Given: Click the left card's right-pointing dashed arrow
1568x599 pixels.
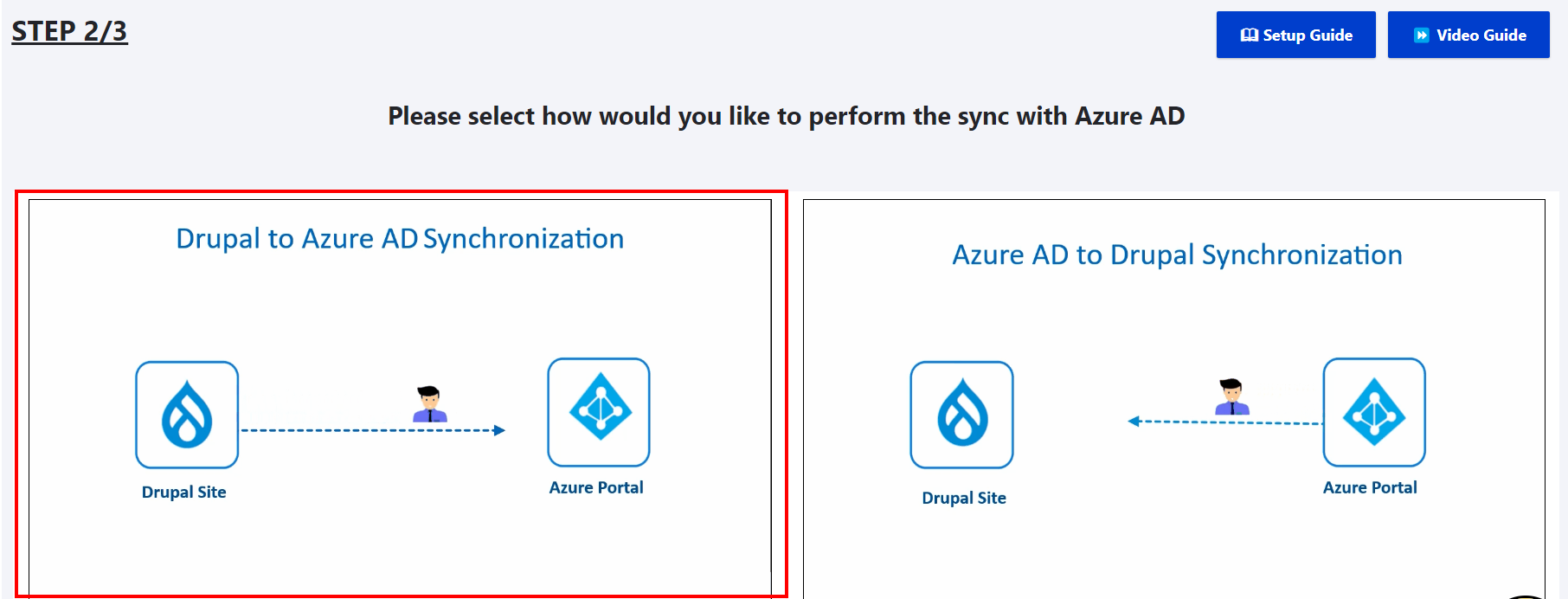Looking at the screenshot, I should coord(372,430).
